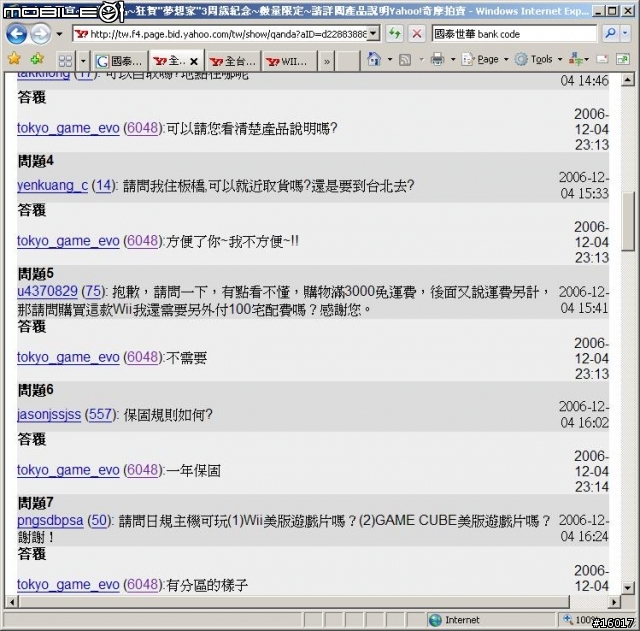Click the 問題6 heading text

coord(36,390)
